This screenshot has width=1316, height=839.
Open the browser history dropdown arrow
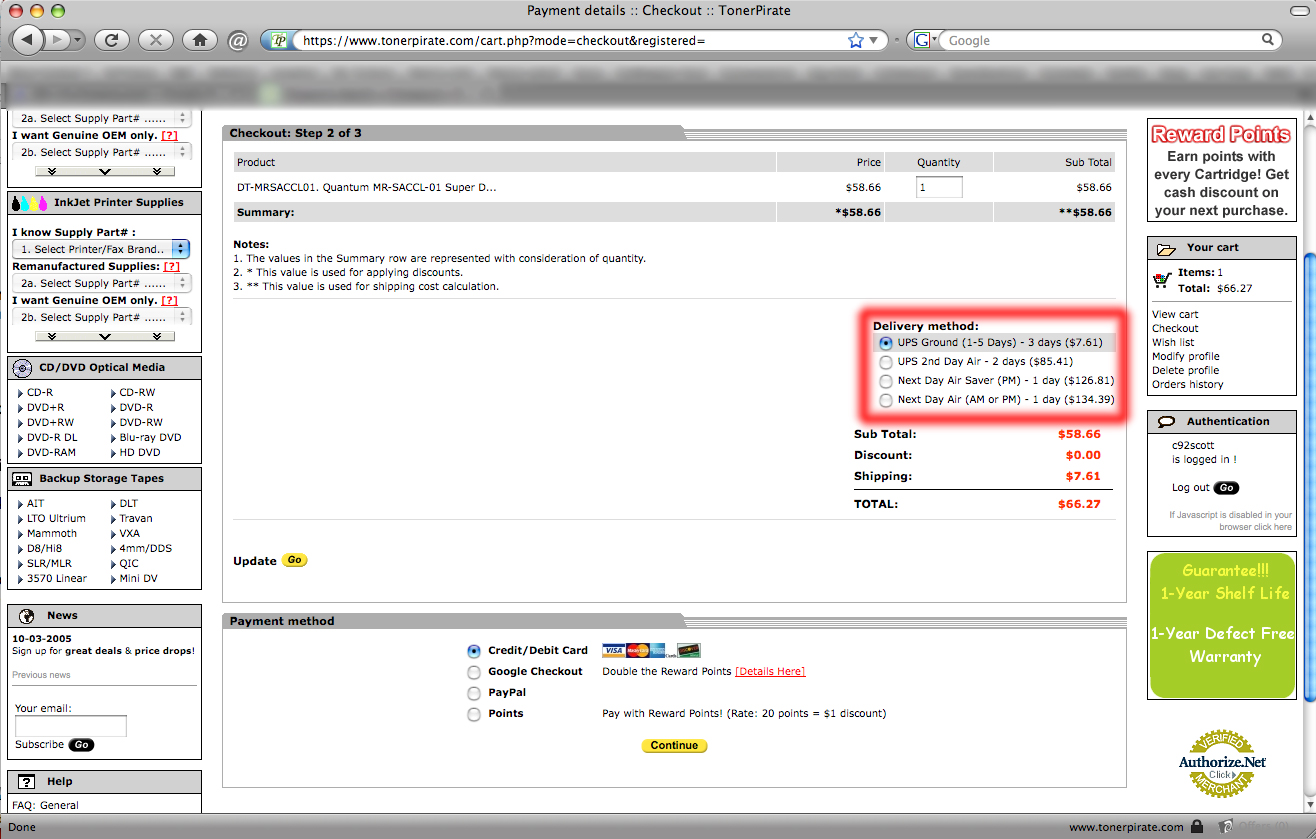coord(77,40)
